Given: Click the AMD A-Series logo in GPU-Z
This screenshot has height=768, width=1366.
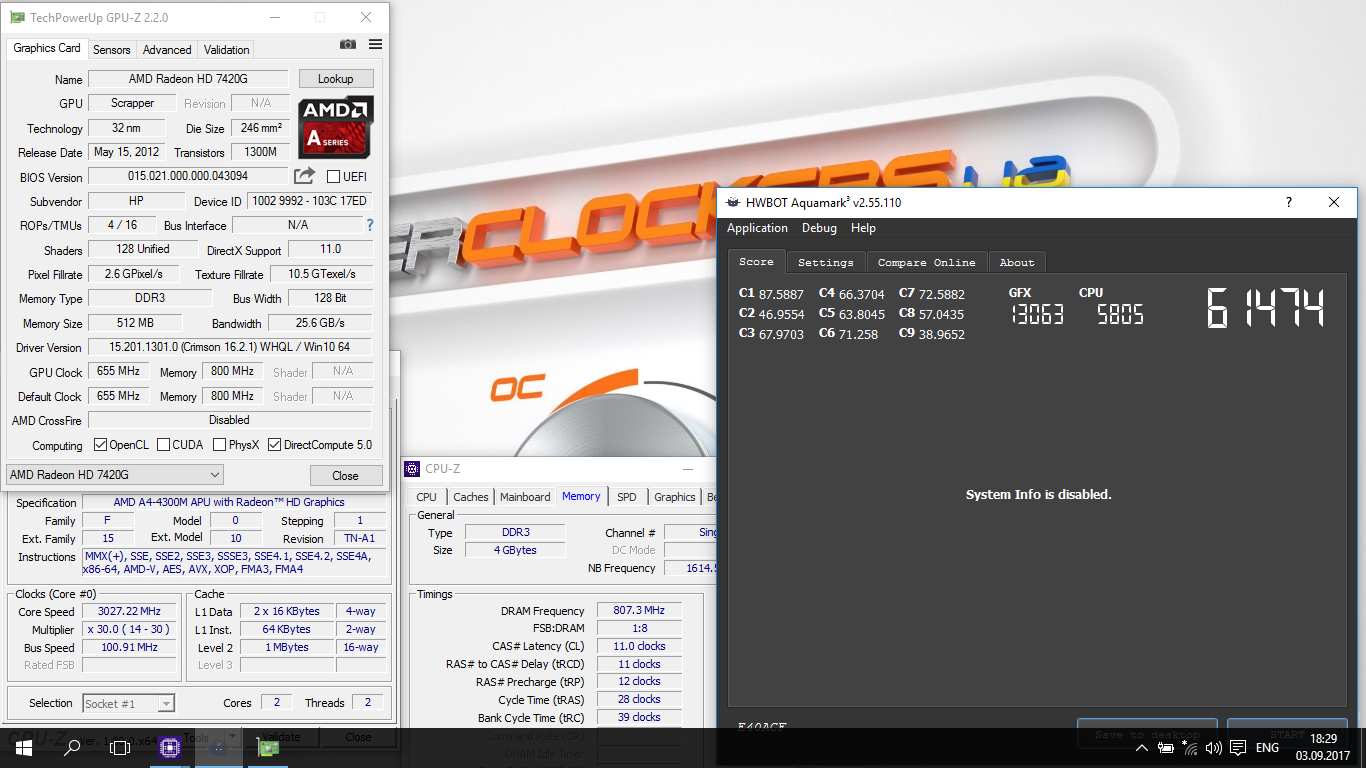Looking at the screenshot, I should click(x=336, y=126).
